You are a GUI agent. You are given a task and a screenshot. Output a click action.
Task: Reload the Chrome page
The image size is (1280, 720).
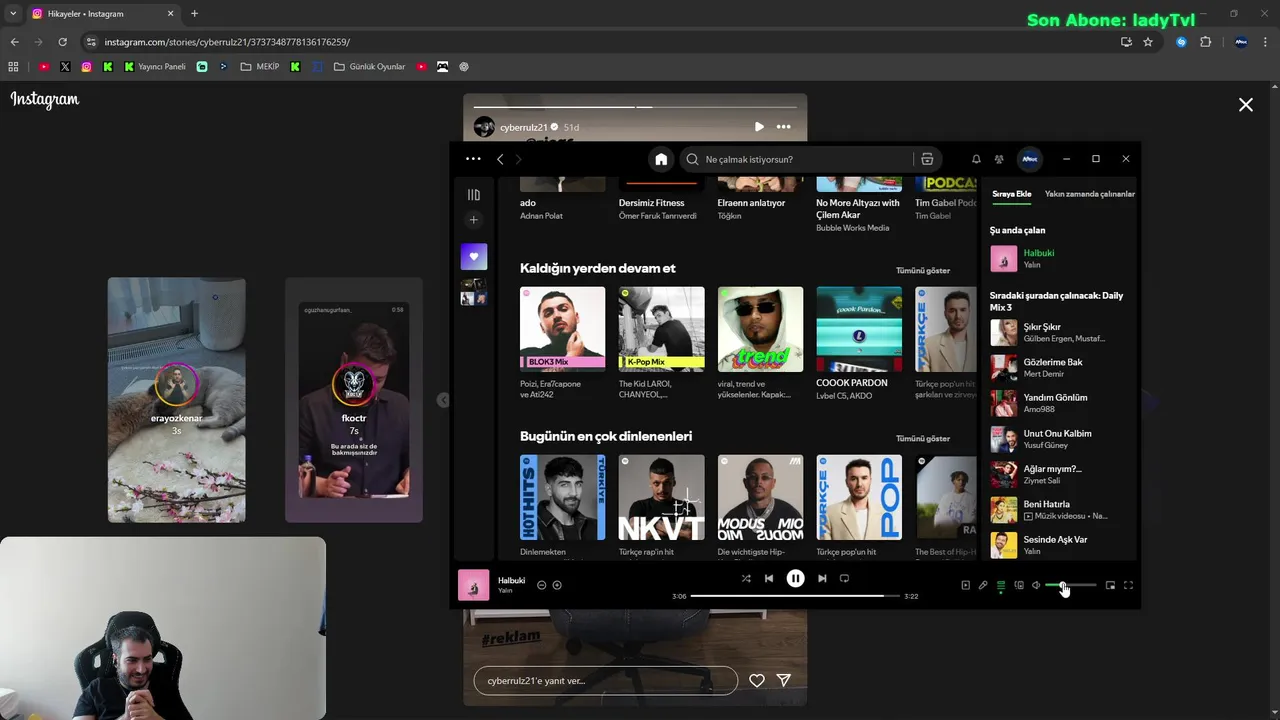pos(62,42)
